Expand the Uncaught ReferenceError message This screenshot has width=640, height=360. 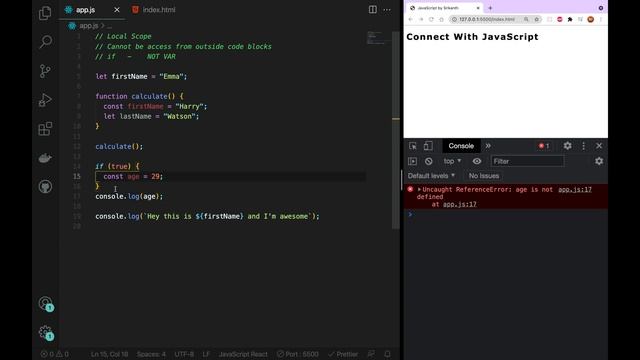pyautogui.click(x=419, y=189)
